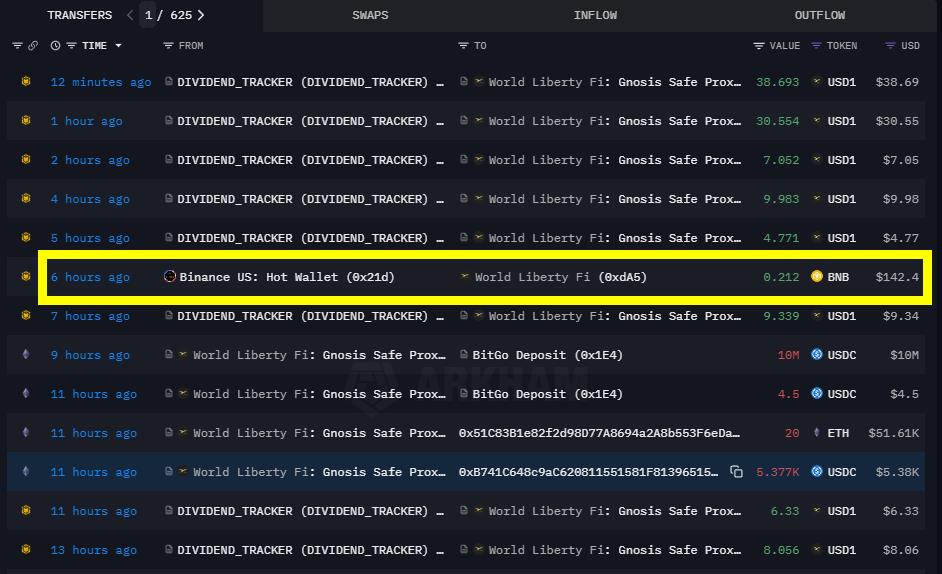
Task: Open World Liberty Fi Gnosis Safe sender, 20 ETH row
Action: [319, 433]
